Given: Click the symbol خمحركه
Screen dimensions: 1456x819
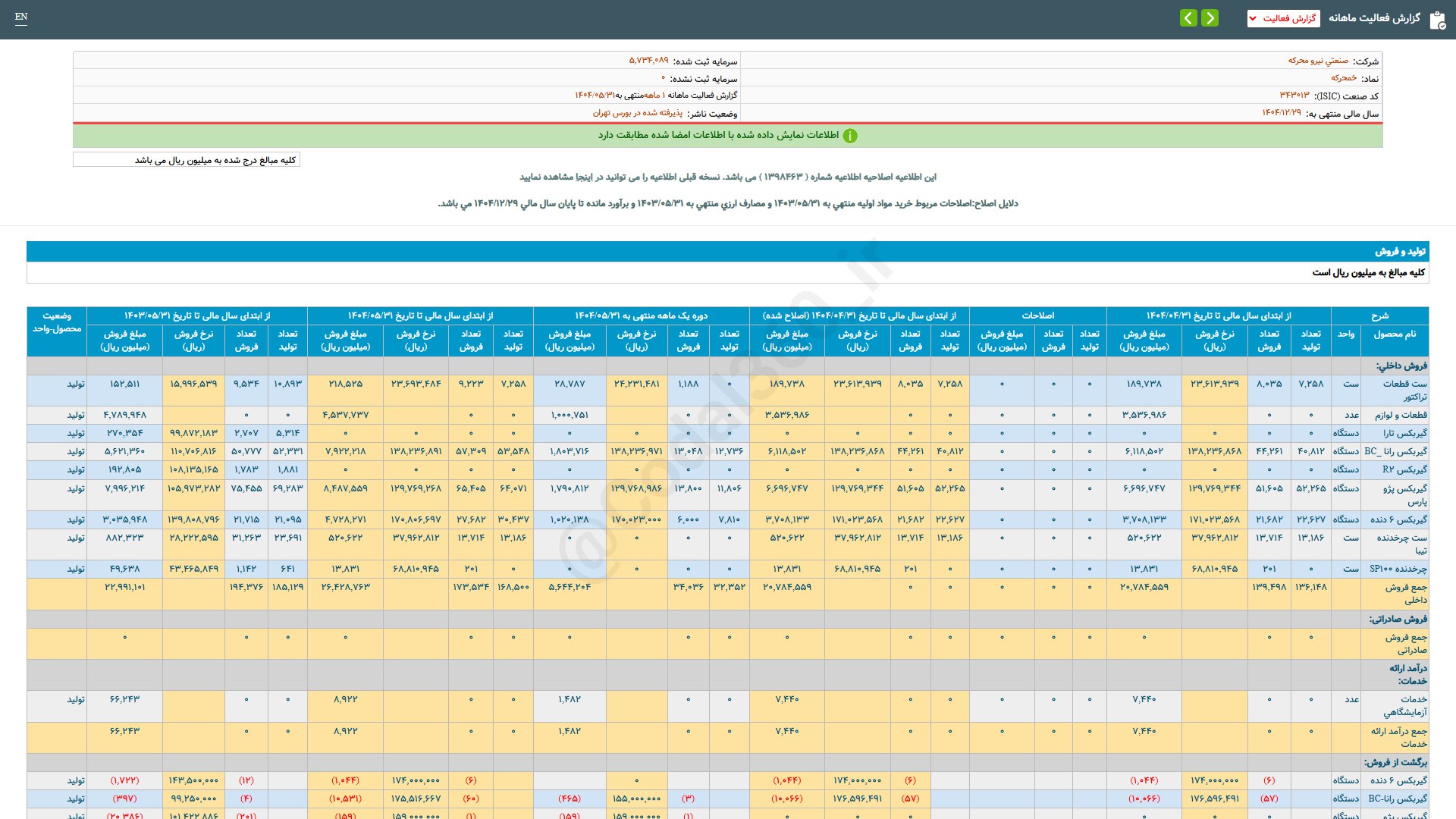Looking at the screenshot, I should click(x=1343, y=78).
